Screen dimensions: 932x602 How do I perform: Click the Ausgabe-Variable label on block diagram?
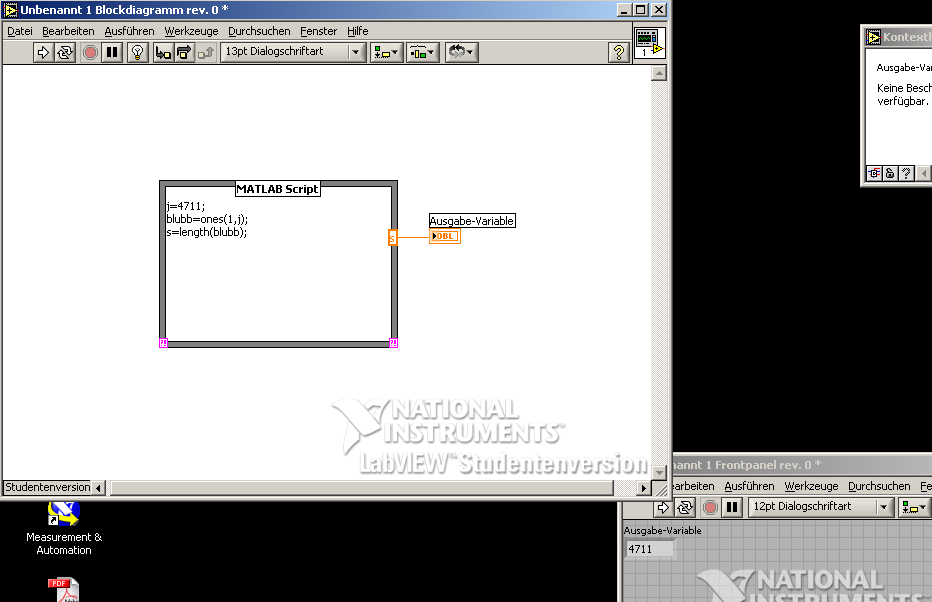coord(472,221)
